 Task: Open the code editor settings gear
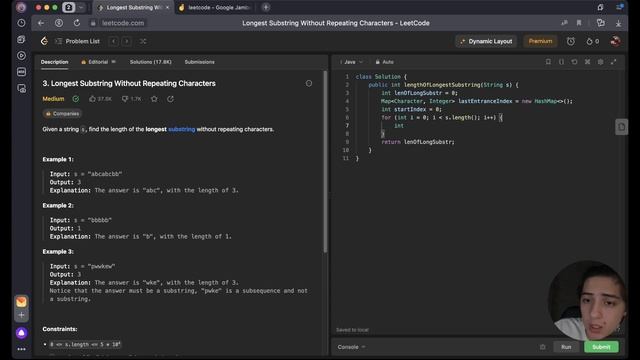click(600, 62)
